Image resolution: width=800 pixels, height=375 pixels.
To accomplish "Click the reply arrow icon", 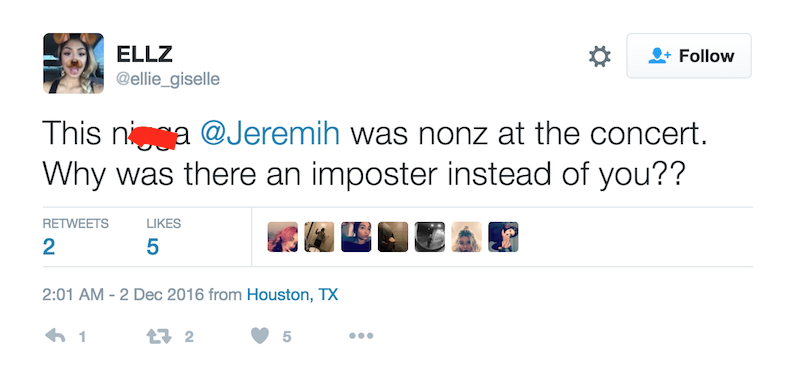I will coord(56,336).
